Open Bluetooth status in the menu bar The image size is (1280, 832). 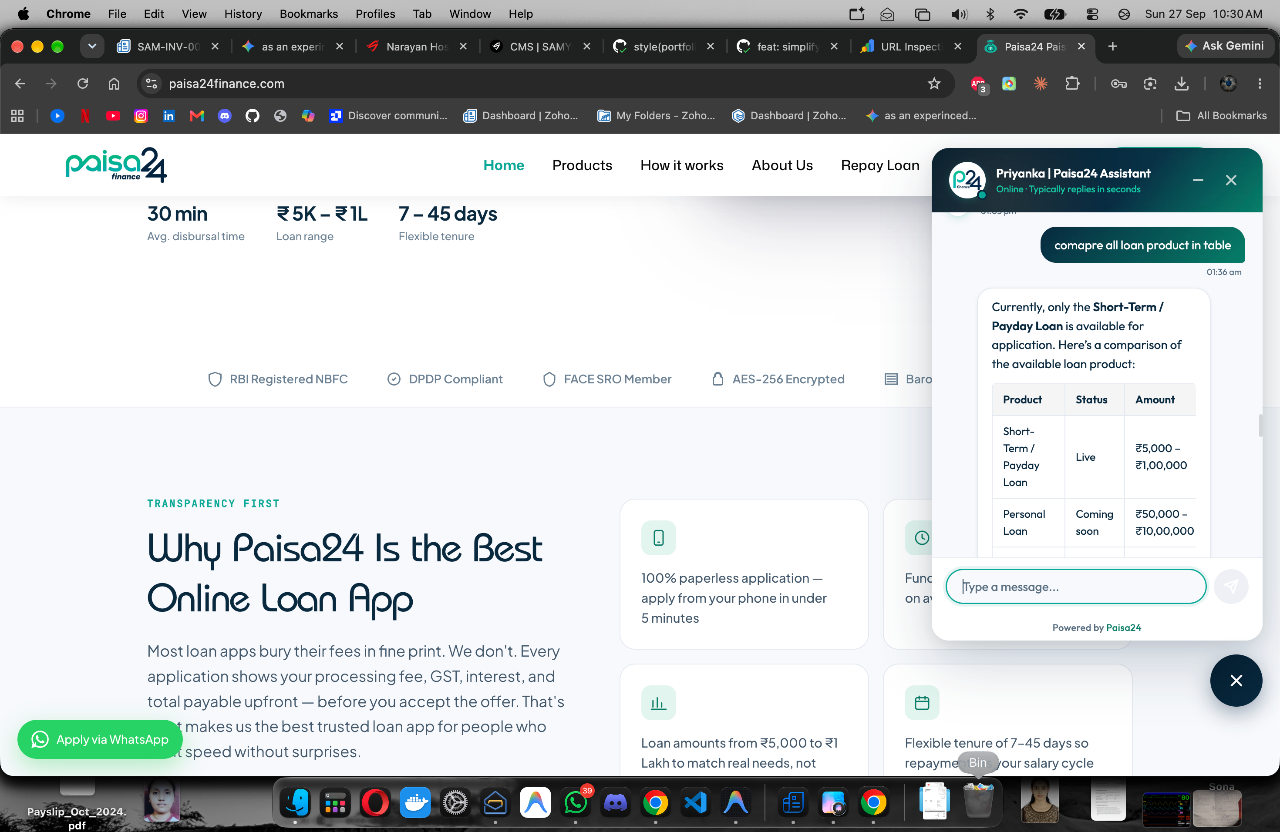coord(989,14)
